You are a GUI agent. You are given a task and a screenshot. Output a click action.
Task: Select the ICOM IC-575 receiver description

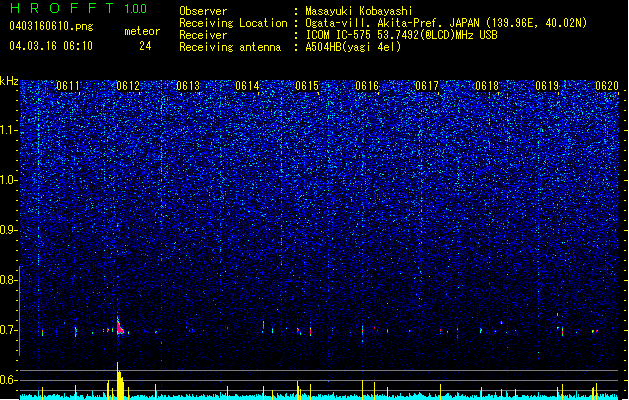pos(401,35)
